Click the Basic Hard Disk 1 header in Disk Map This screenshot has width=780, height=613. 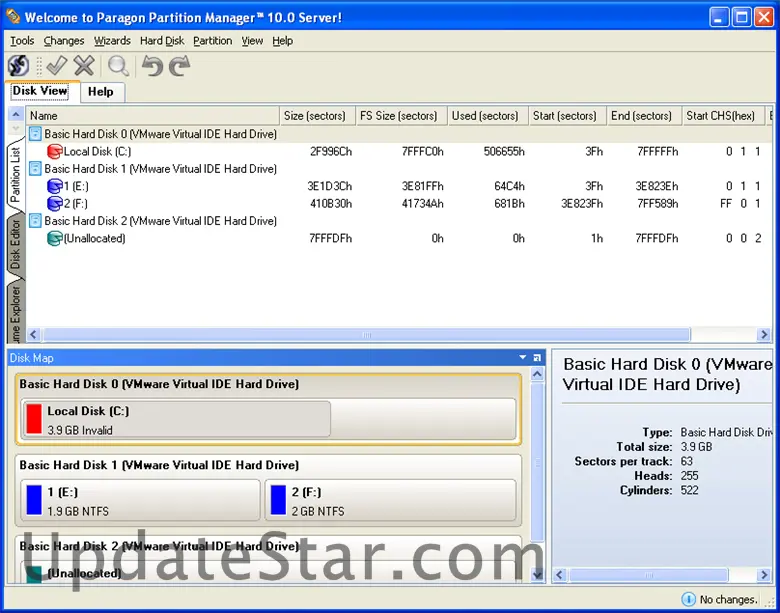(x=159, y=465)
